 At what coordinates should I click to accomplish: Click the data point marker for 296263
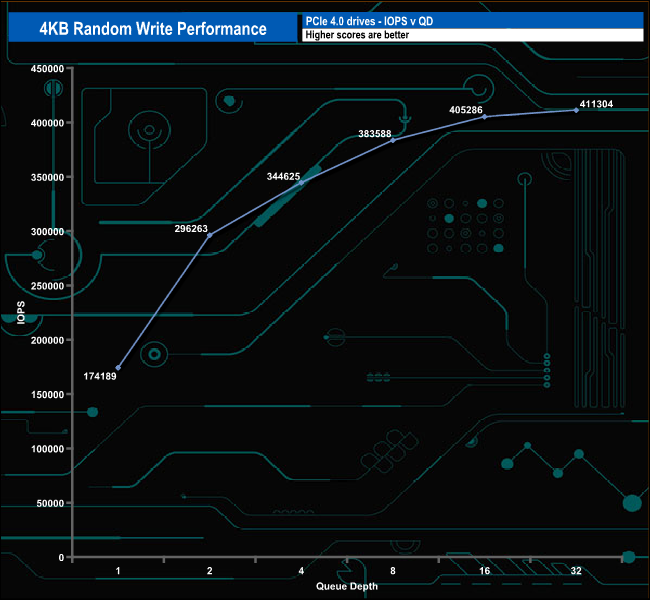(x=210, y=235)
